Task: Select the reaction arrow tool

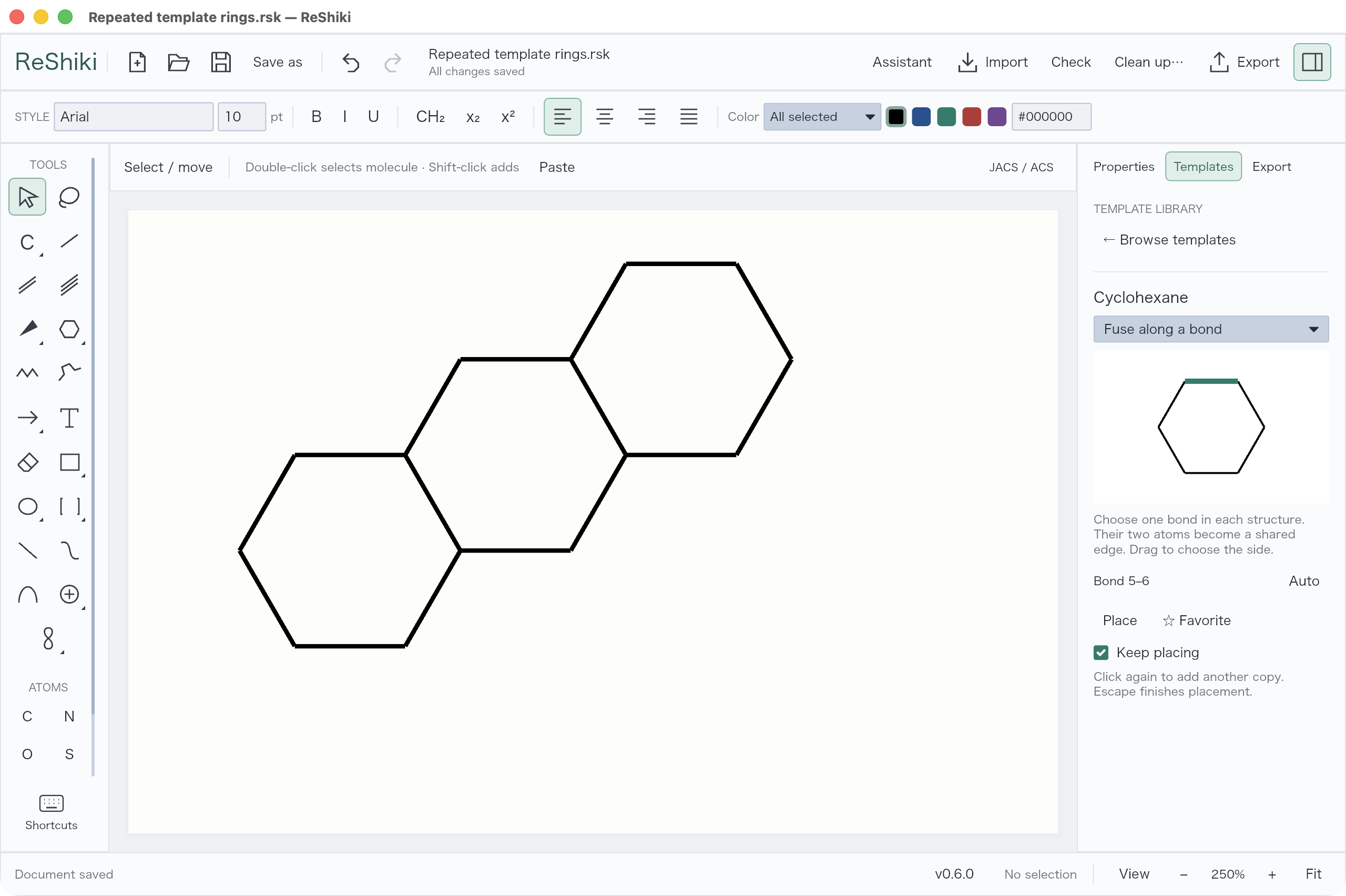Action: point(27,418)
